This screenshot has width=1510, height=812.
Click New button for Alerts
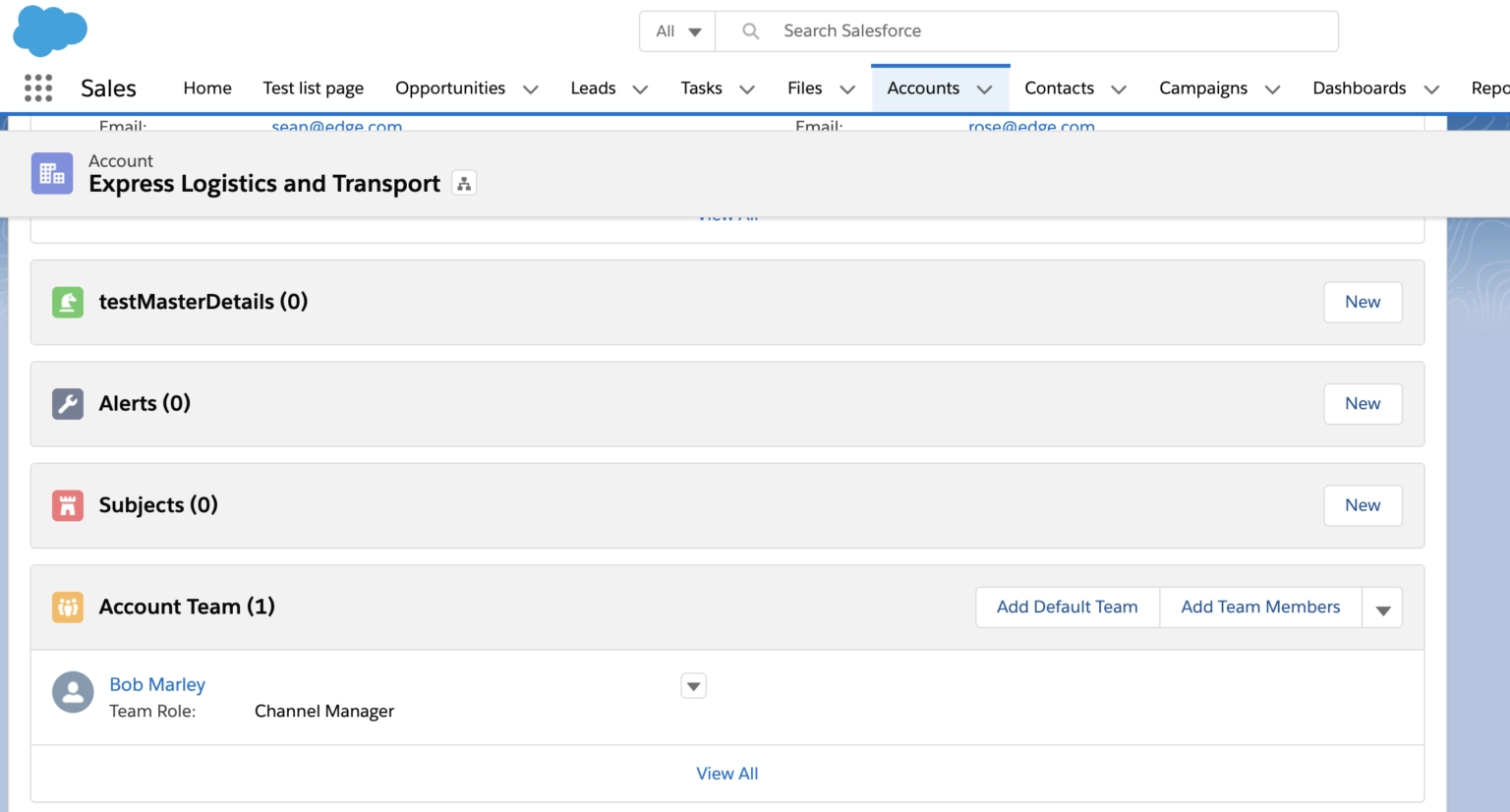tap(1363, 403)
